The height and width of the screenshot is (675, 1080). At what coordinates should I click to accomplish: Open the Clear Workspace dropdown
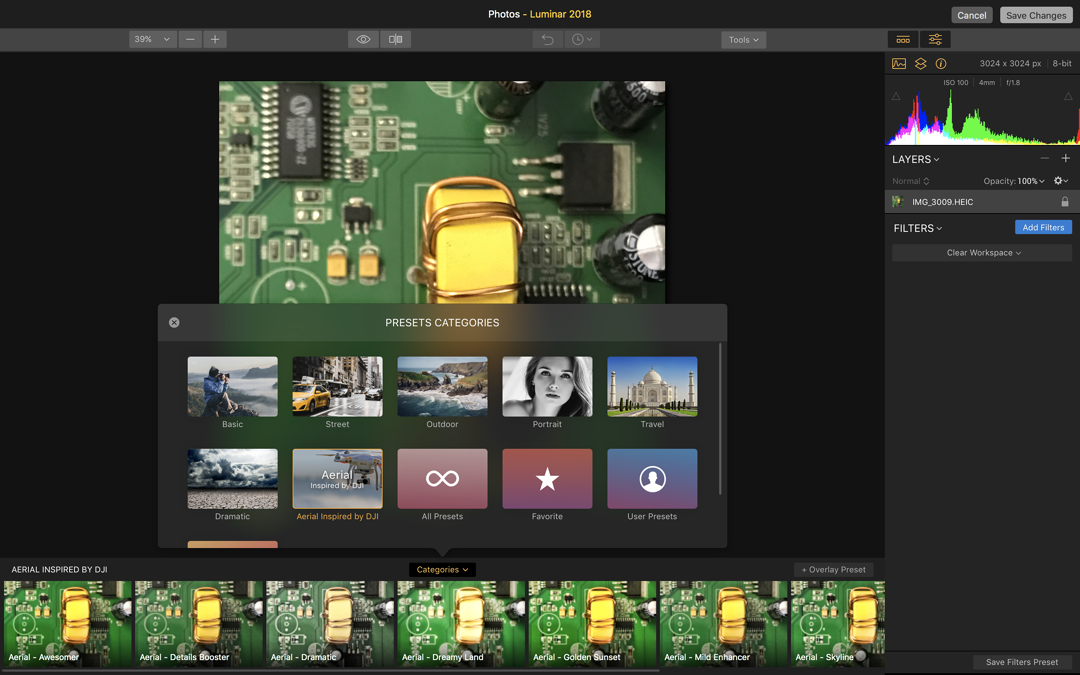[x=982, y=253]
